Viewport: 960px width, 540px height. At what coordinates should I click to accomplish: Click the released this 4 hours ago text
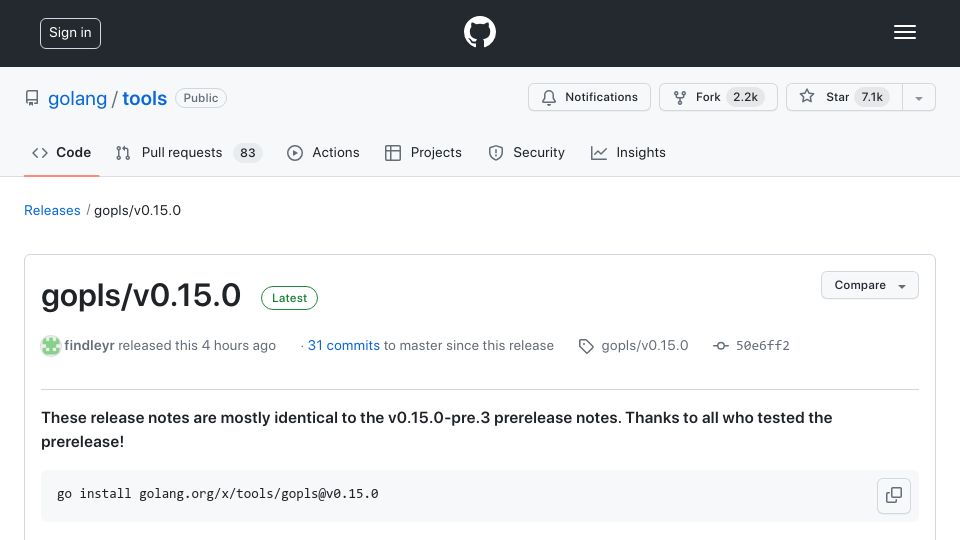pyautogui.click(x=197, y=345)
